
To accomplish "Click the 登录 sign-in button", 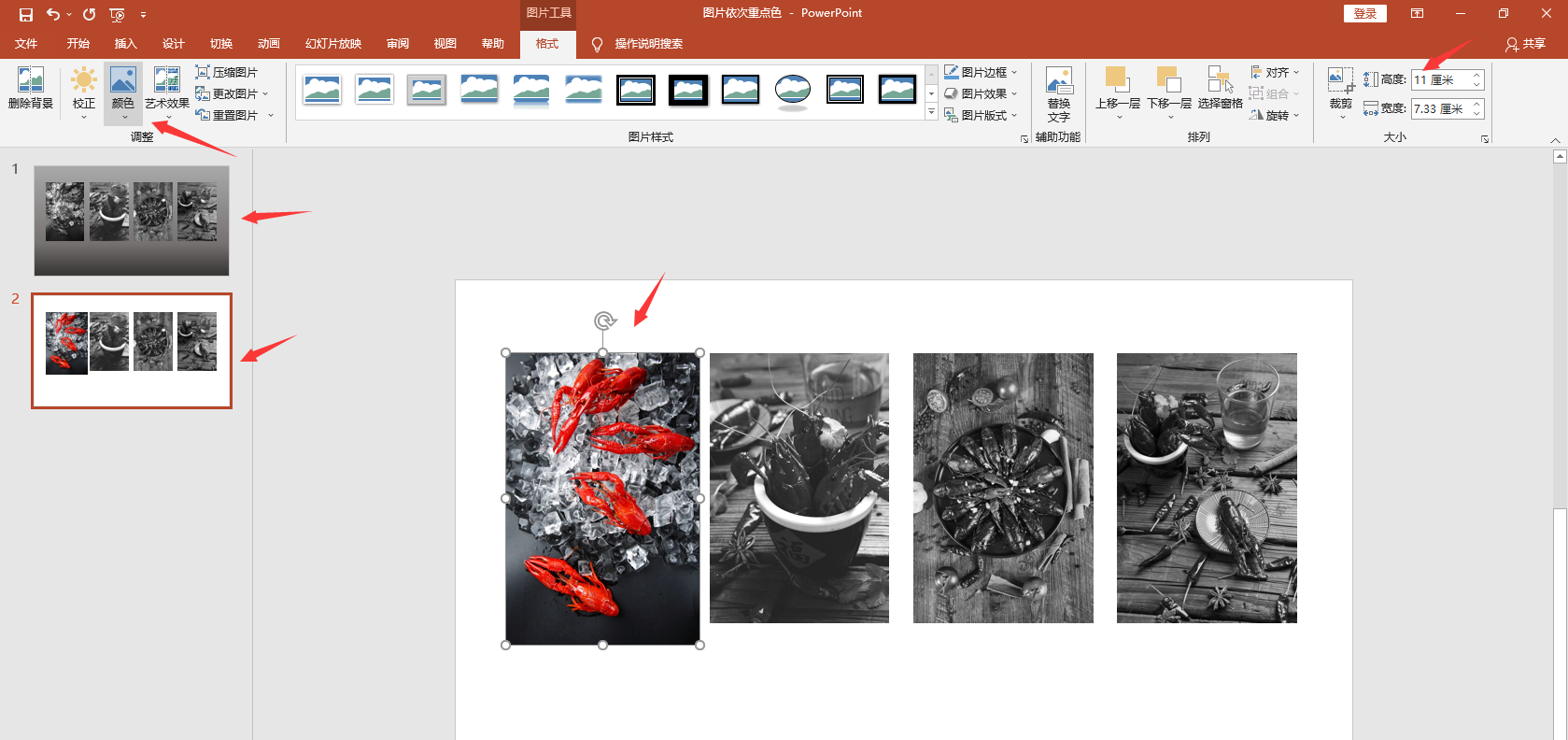I will tap(1365, 13).
